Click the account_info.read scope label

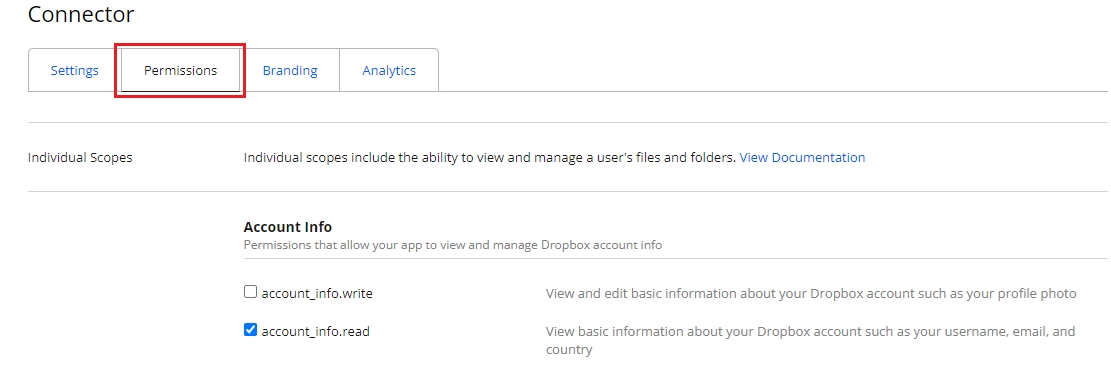click(x=315, y=331)
